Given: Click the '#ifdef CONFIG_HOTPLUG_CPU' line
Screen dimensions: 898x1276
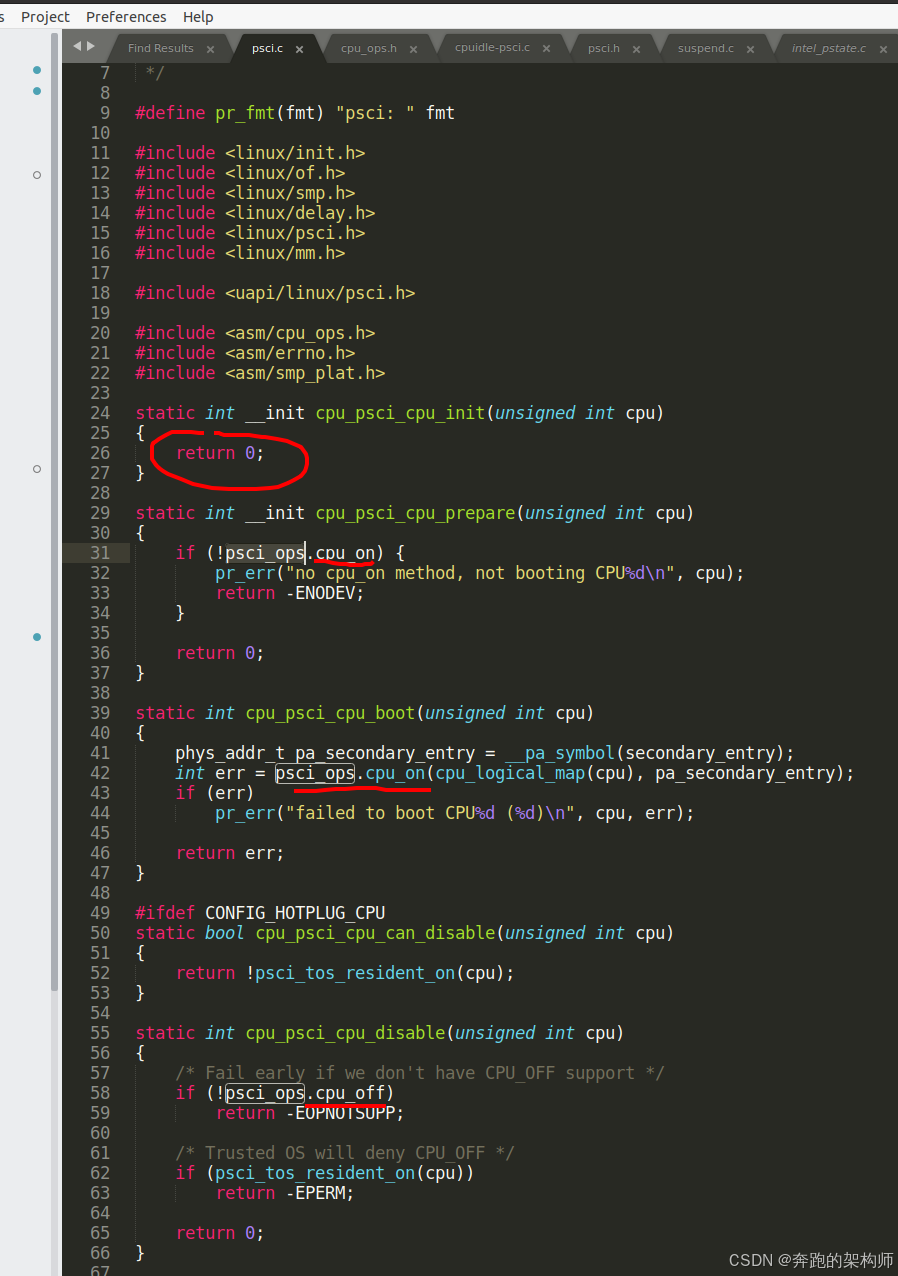Looking at the screenshot, I should [x=260, y=913].
